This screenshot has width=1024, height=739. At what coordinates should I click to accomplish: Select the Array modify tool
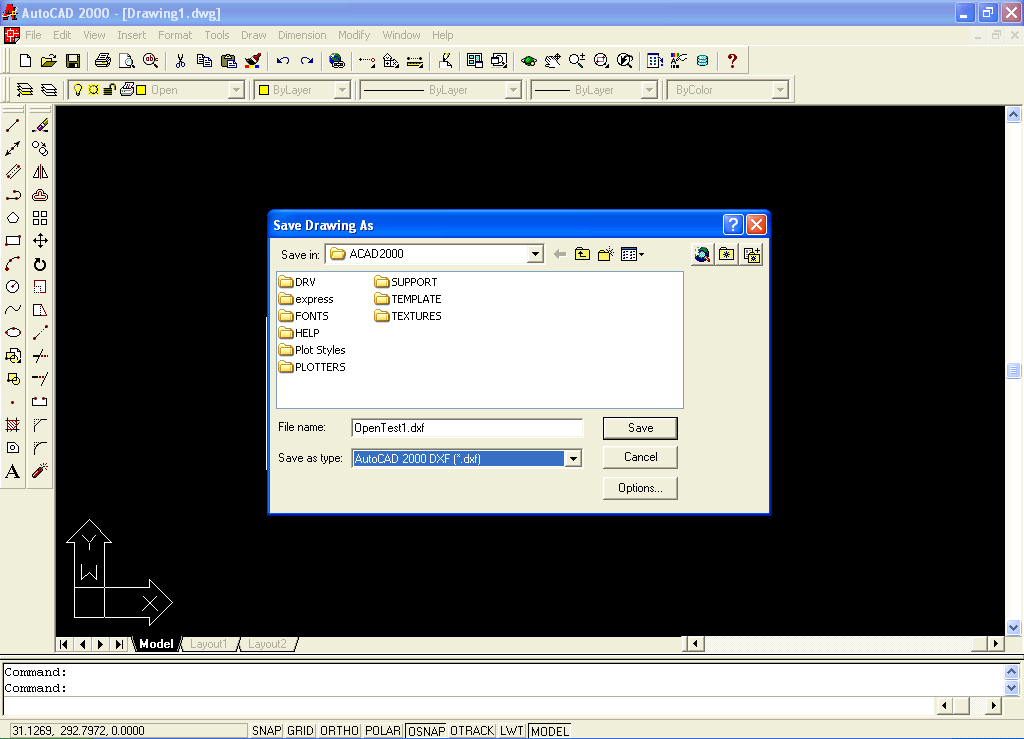click(x=40, y=217)
